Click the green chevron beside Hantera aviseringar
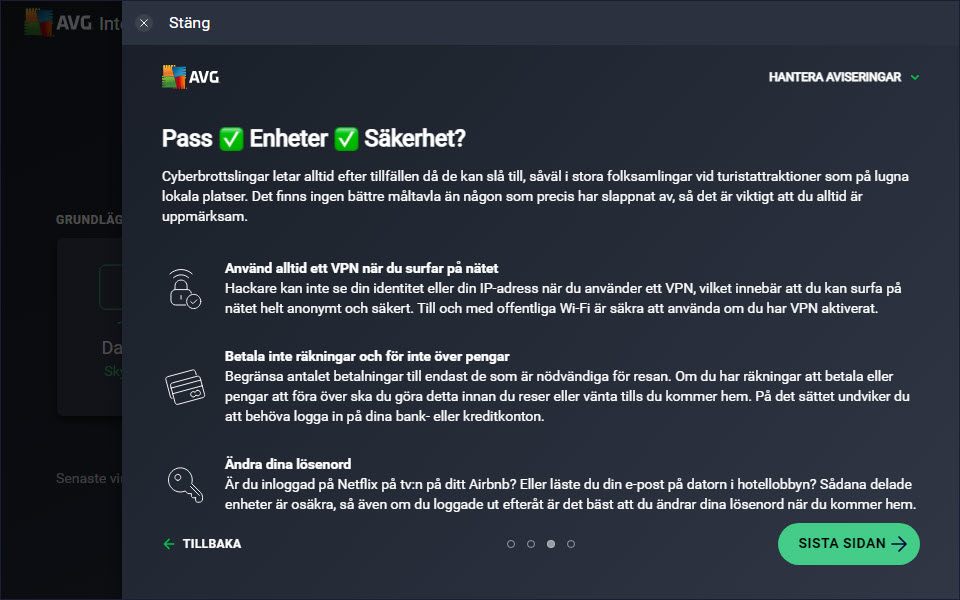This screenshot has height=600, width=960. (915, 77)
